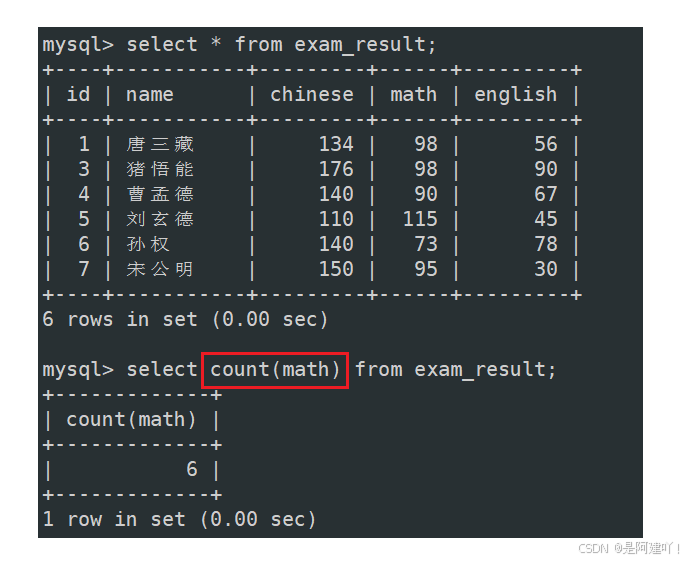Viewport: 686px width, 562px height.
Task: Choose the english score 67
Action: pyautogui.click(x=546, y=194)
